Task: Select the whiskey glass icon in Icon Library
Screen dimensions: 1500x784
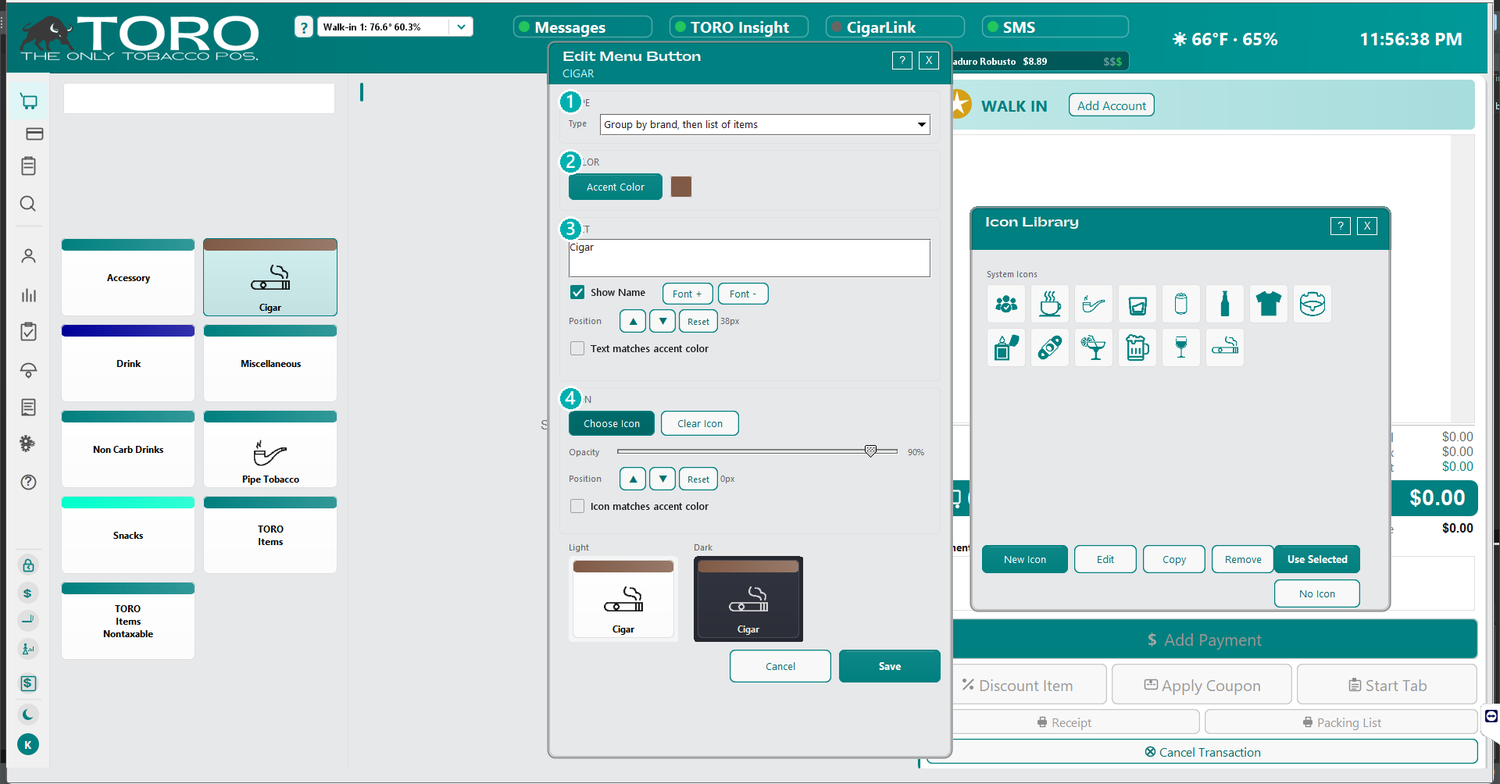Action: pyautogui.click(x=1137, y=303)
